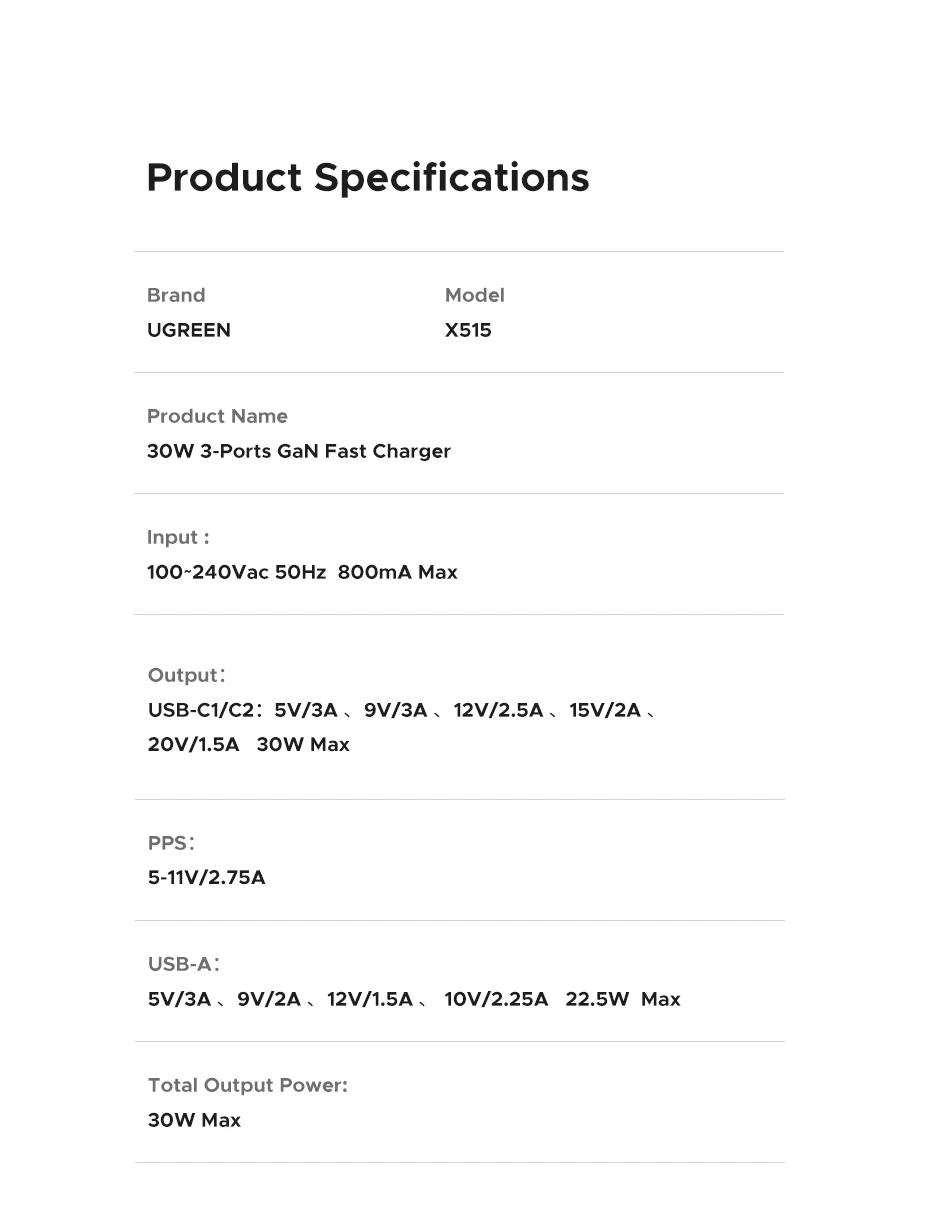Click the 22.5W Max text
Viewport: 930px width, 1226px height.
(622, 999)
